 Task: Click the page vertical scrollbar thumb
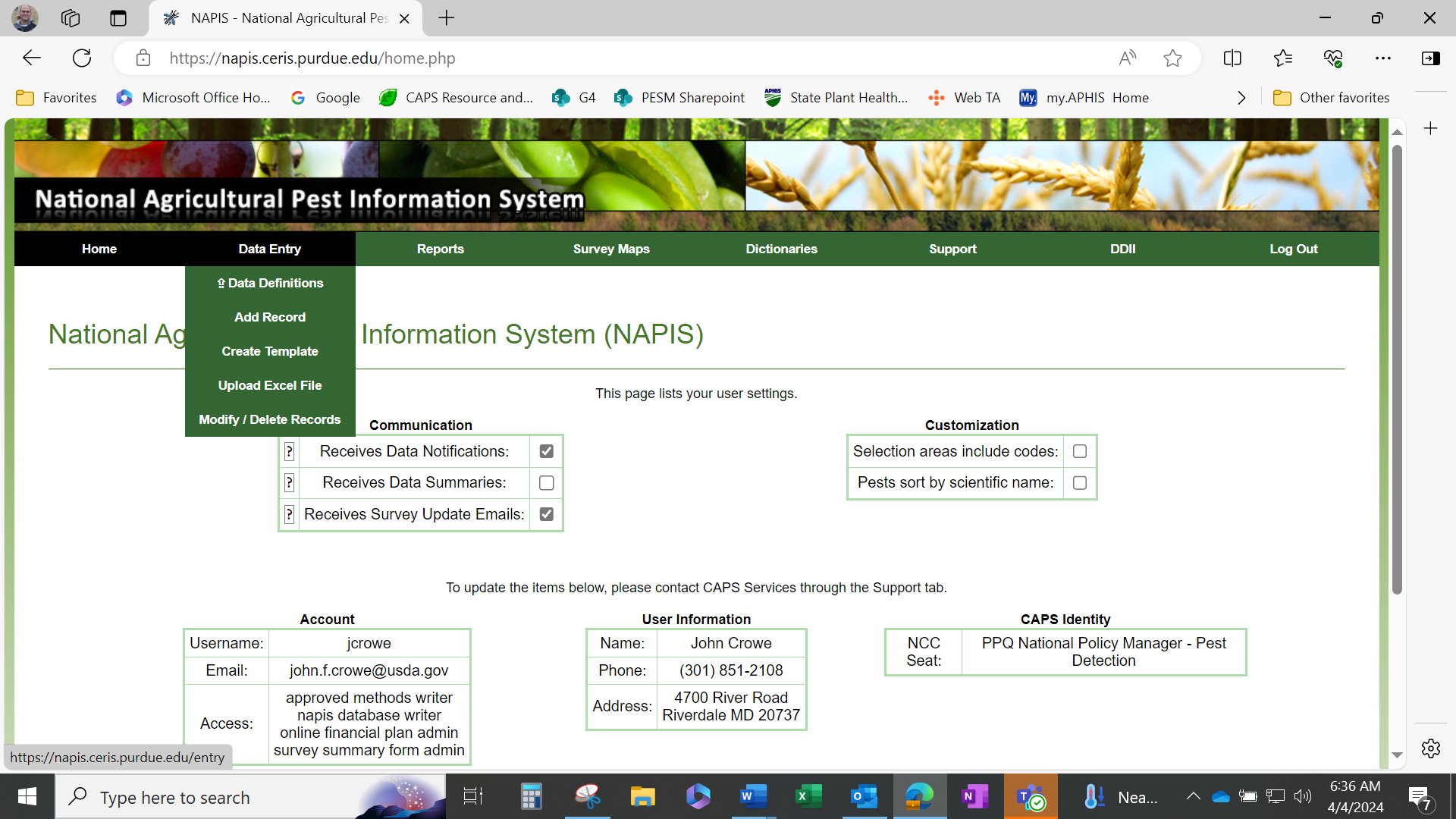(1397, 368)
